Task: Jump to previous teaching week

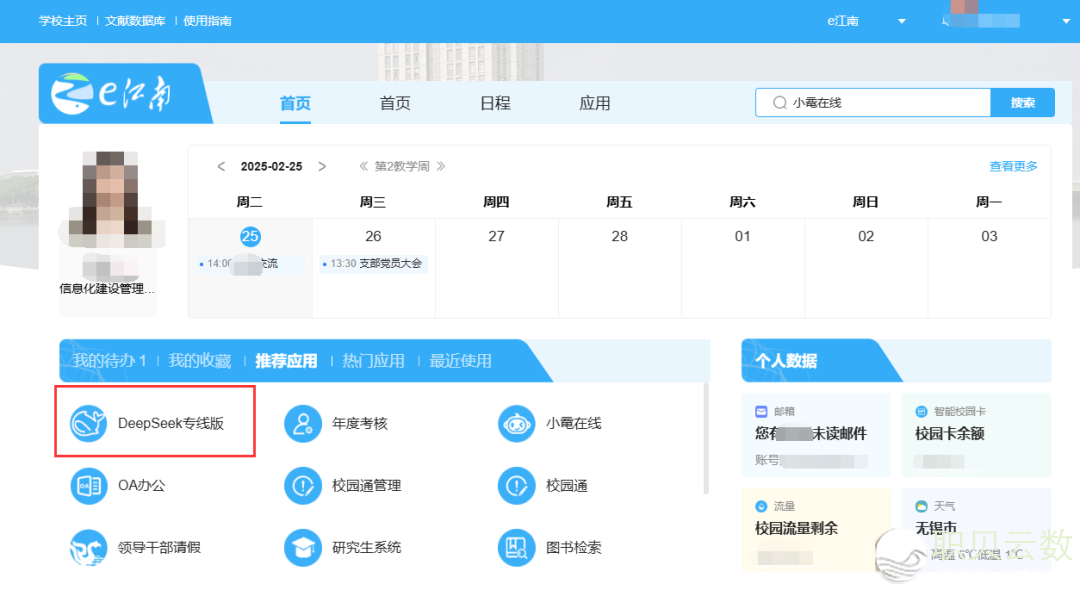Action: tap(364, 167)
